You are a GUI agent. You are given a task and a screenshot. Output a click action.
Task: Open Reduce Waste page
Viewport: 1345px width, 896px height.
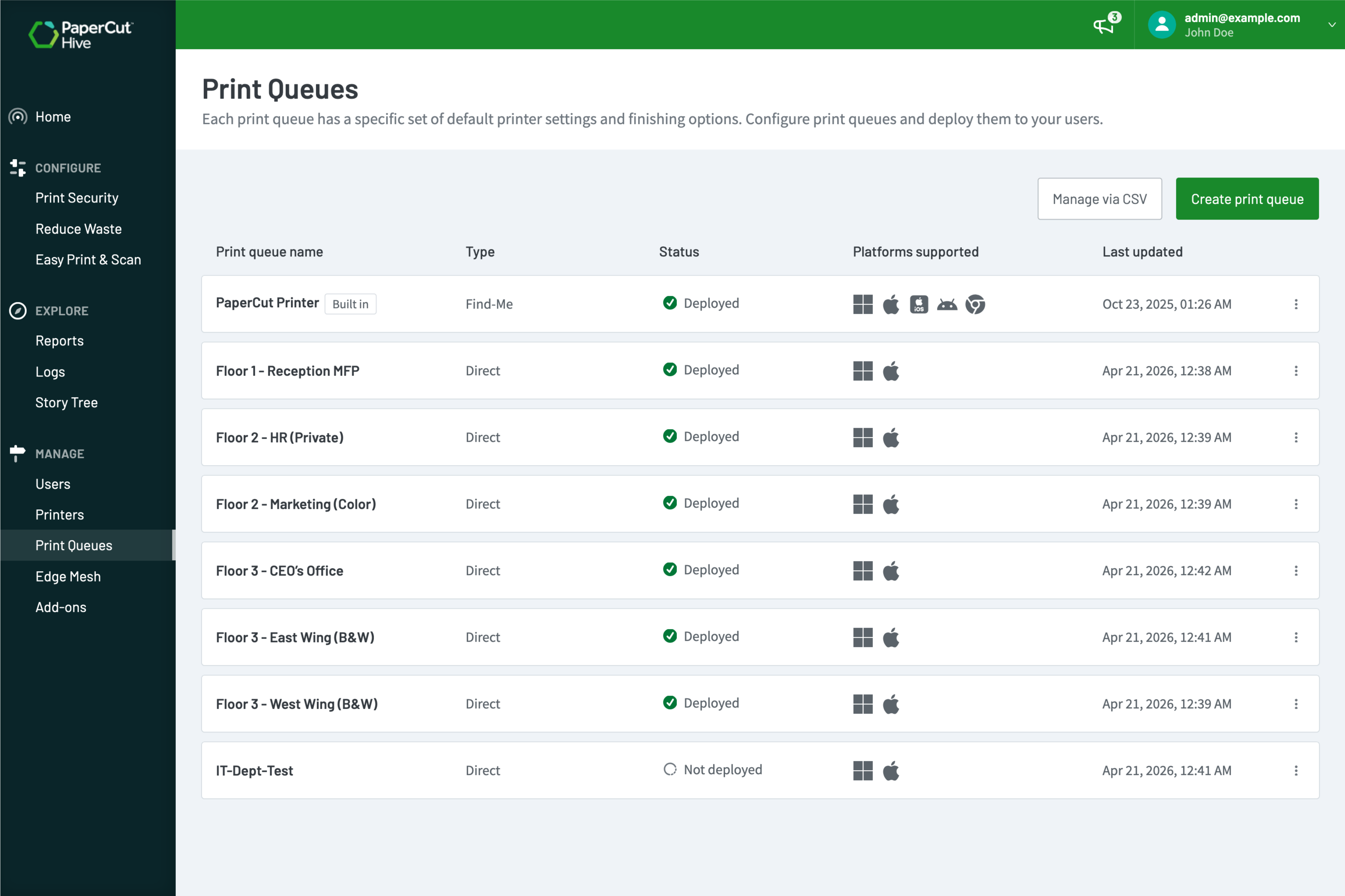tap(79, 228)
